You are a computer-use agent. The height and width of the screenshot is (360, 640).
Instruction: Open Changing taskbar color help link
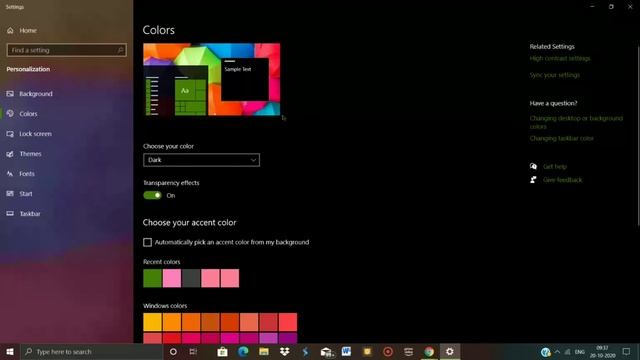click(x=561, y=138)
